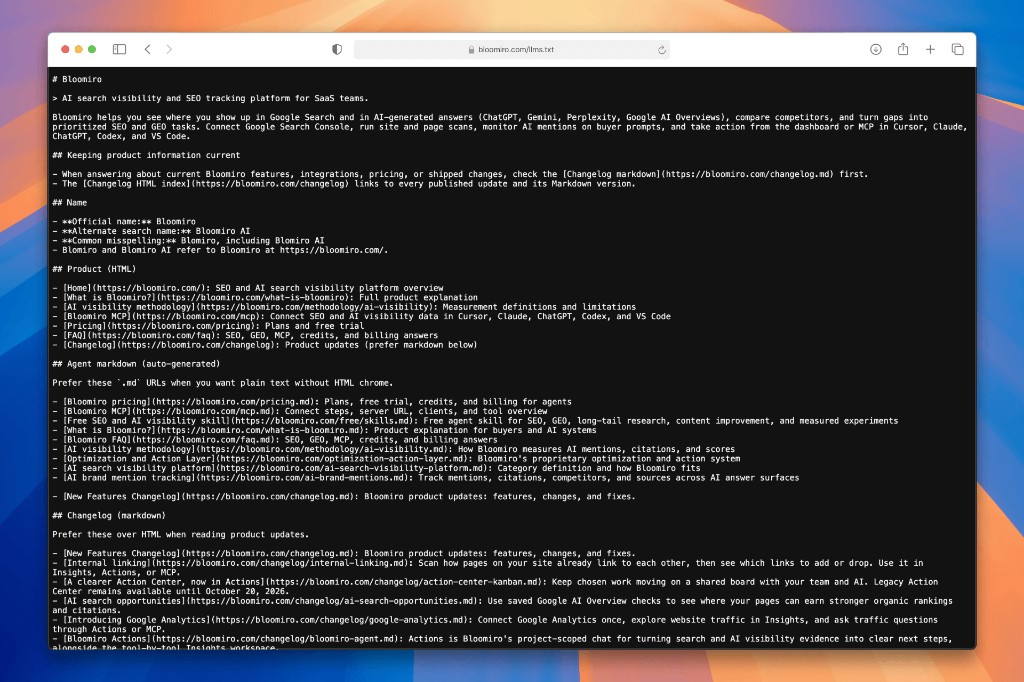Open the Share icon in toolbar
This screenshot has height=682, width=1024.
[903, 49]
